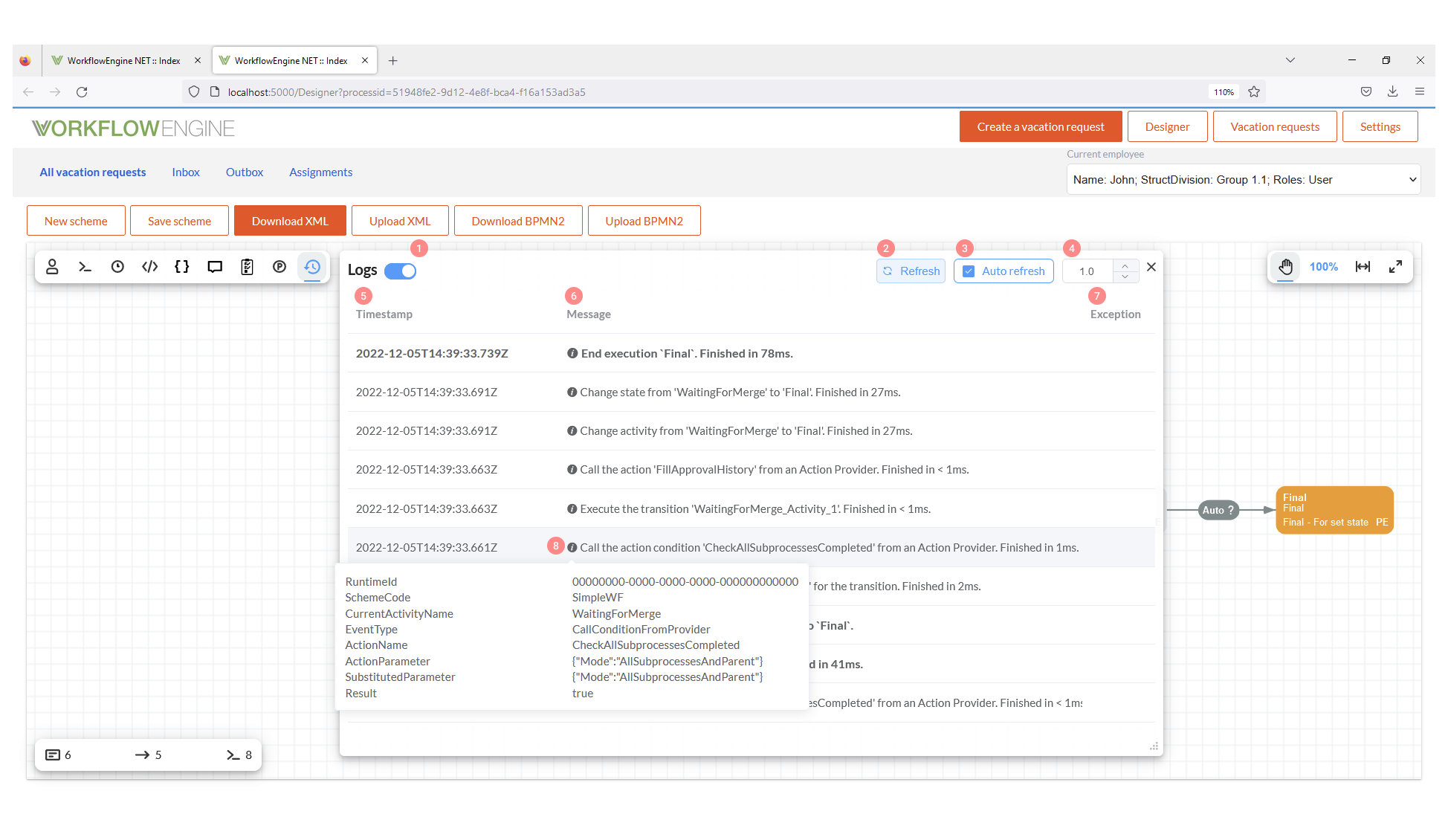Open the browser list all tabs chevron
The height and width of the screenshot is (840, 1448).
click(x=1290, y=60)
